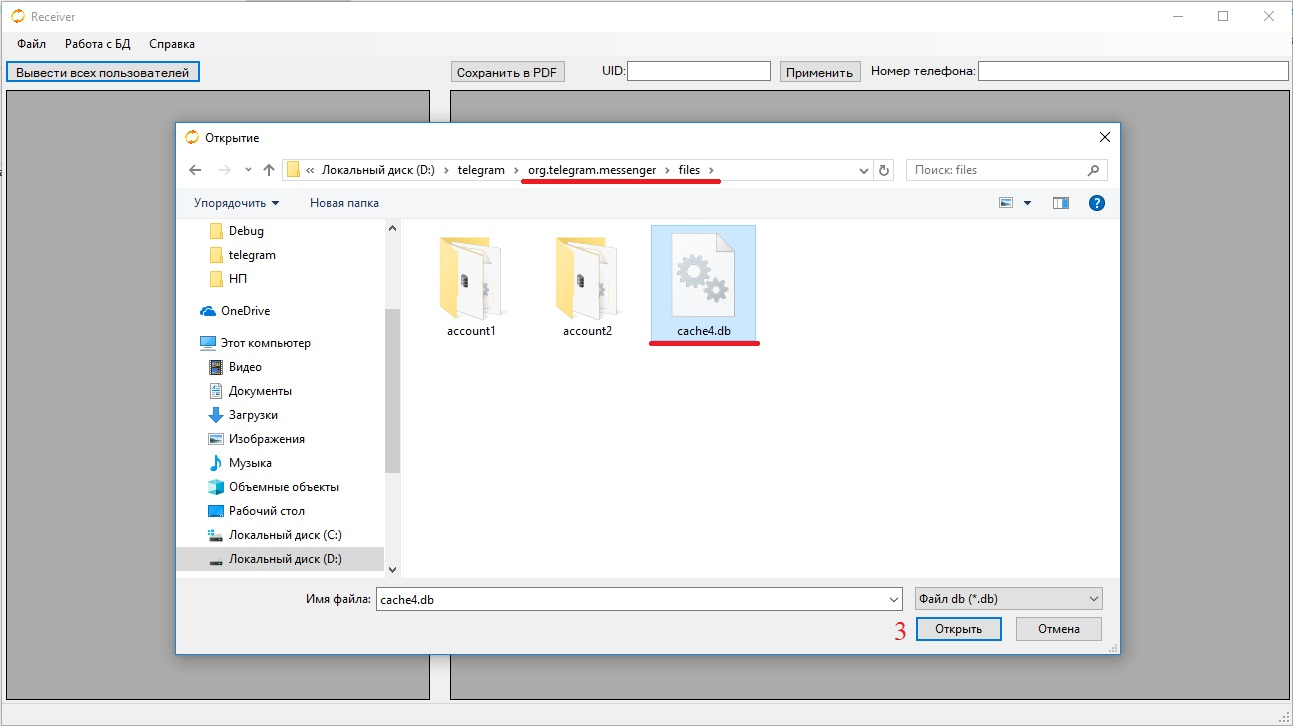The width and height of the screenshot is (1293, 726).
Task: Expand the file name history dropdown
Action: click(894, 599)
